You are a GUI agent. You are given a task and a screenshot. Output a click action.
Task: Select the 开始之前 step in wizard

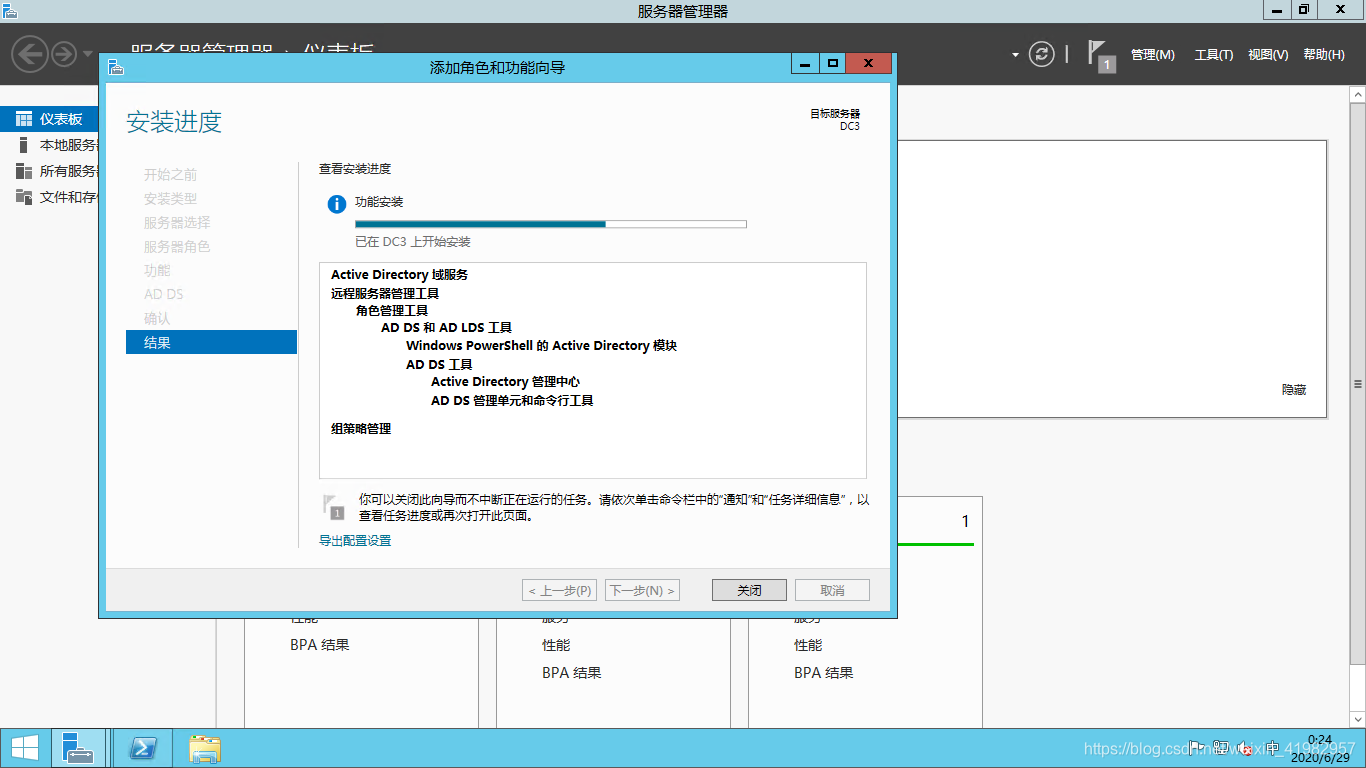pyautogui.click(x=171, y=174)
